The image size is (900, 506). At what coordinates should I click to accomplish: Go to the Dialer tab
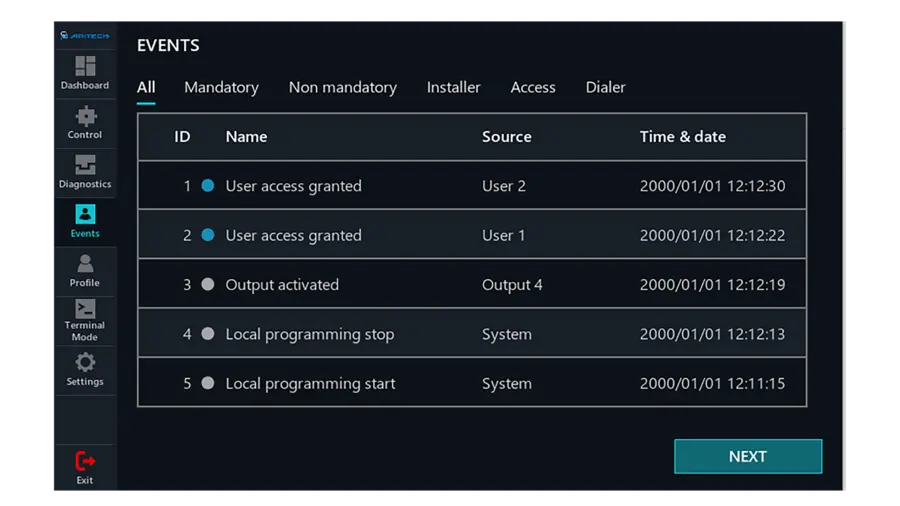tap(605, 87)
